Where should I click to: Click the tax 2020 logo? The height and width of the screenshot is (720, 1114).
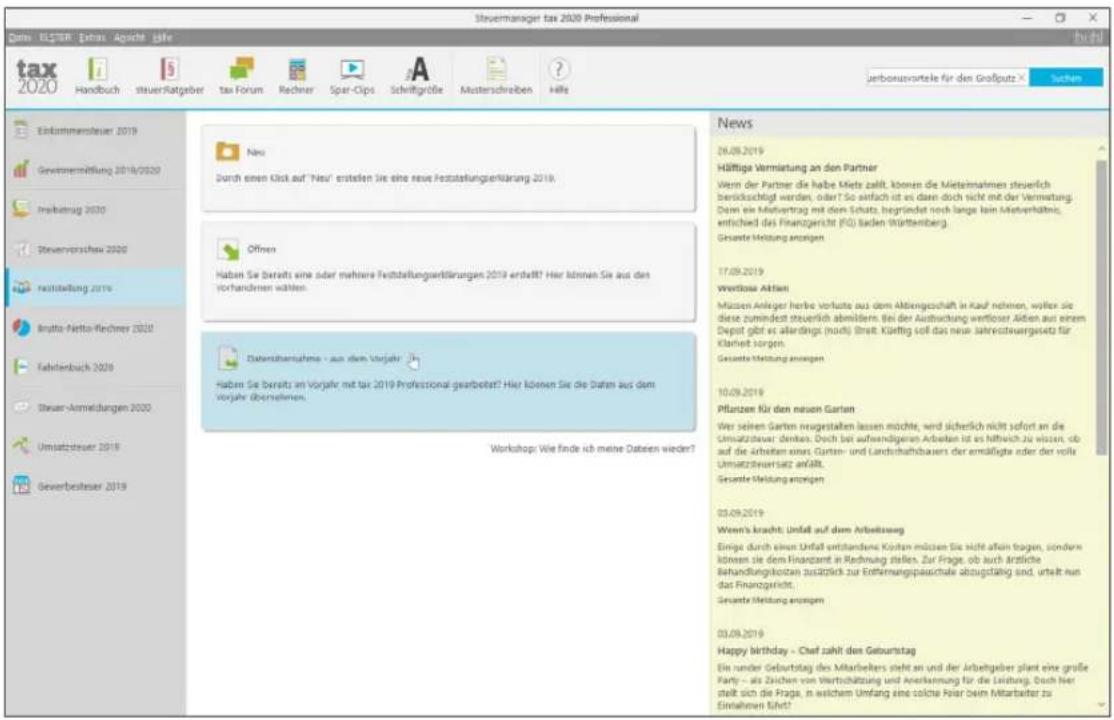37,77
